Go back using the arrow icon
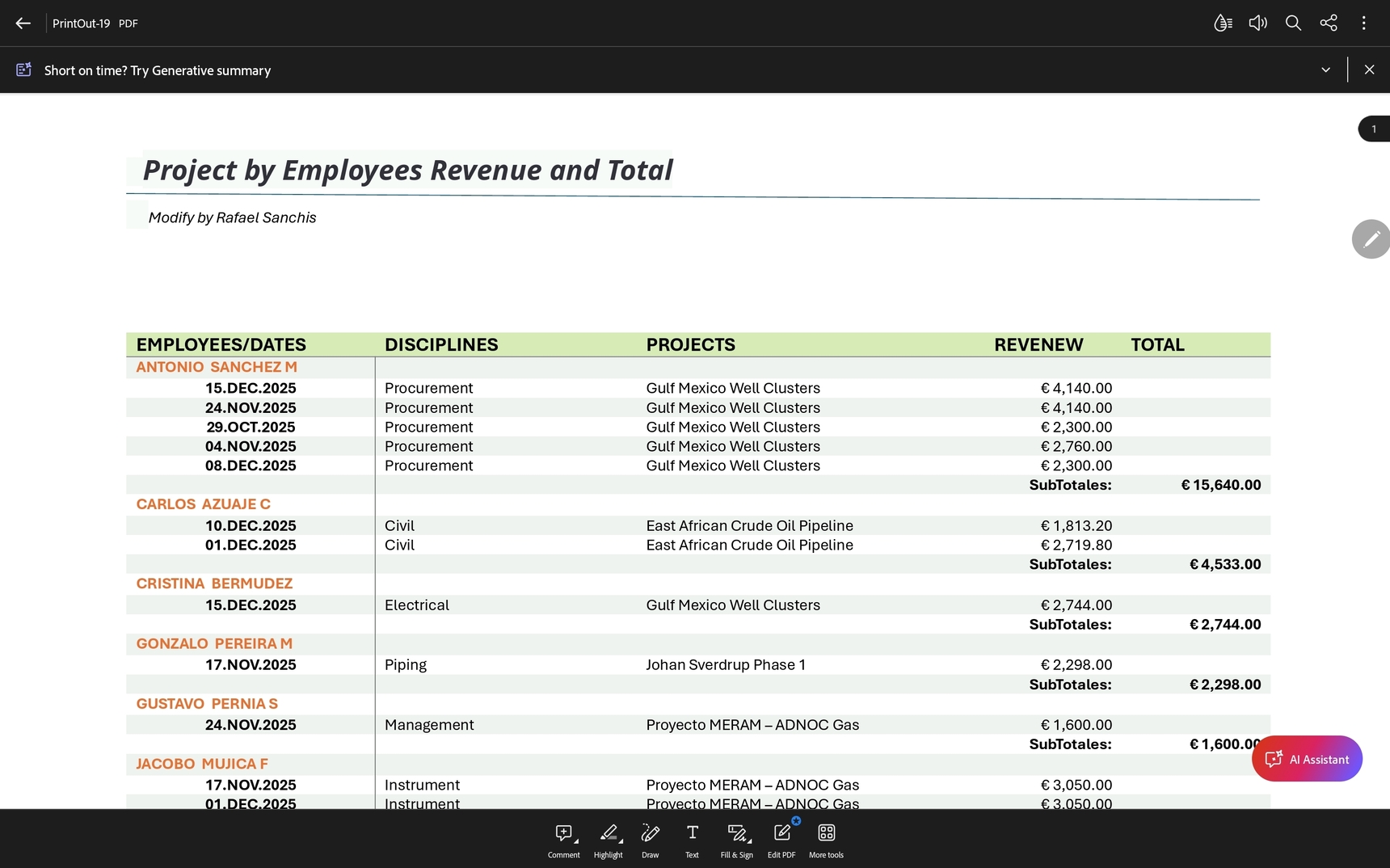 coord(23,23)
